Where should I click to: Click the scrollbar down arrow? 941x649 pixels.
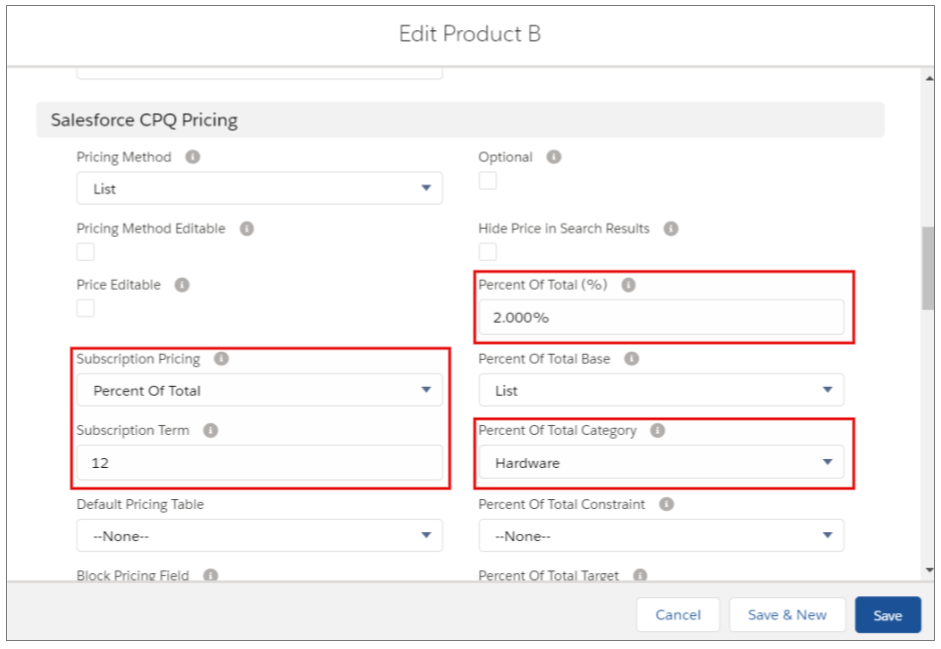pyautogui.click(x=928, y=570)
